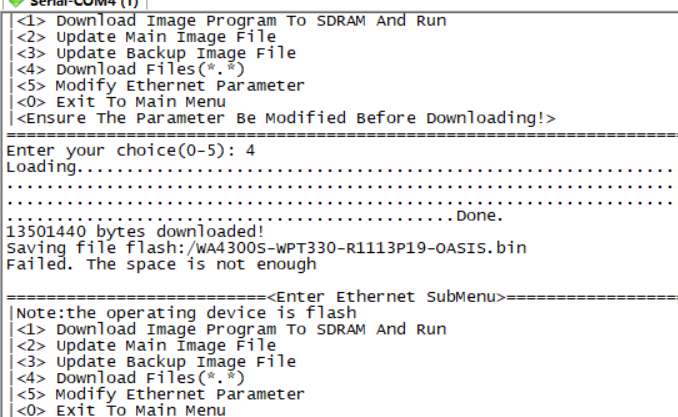The width and height of the screenshot is (678, 417).
Task: Click the Done. text ending the dots
Action: (x=480, y=215)
